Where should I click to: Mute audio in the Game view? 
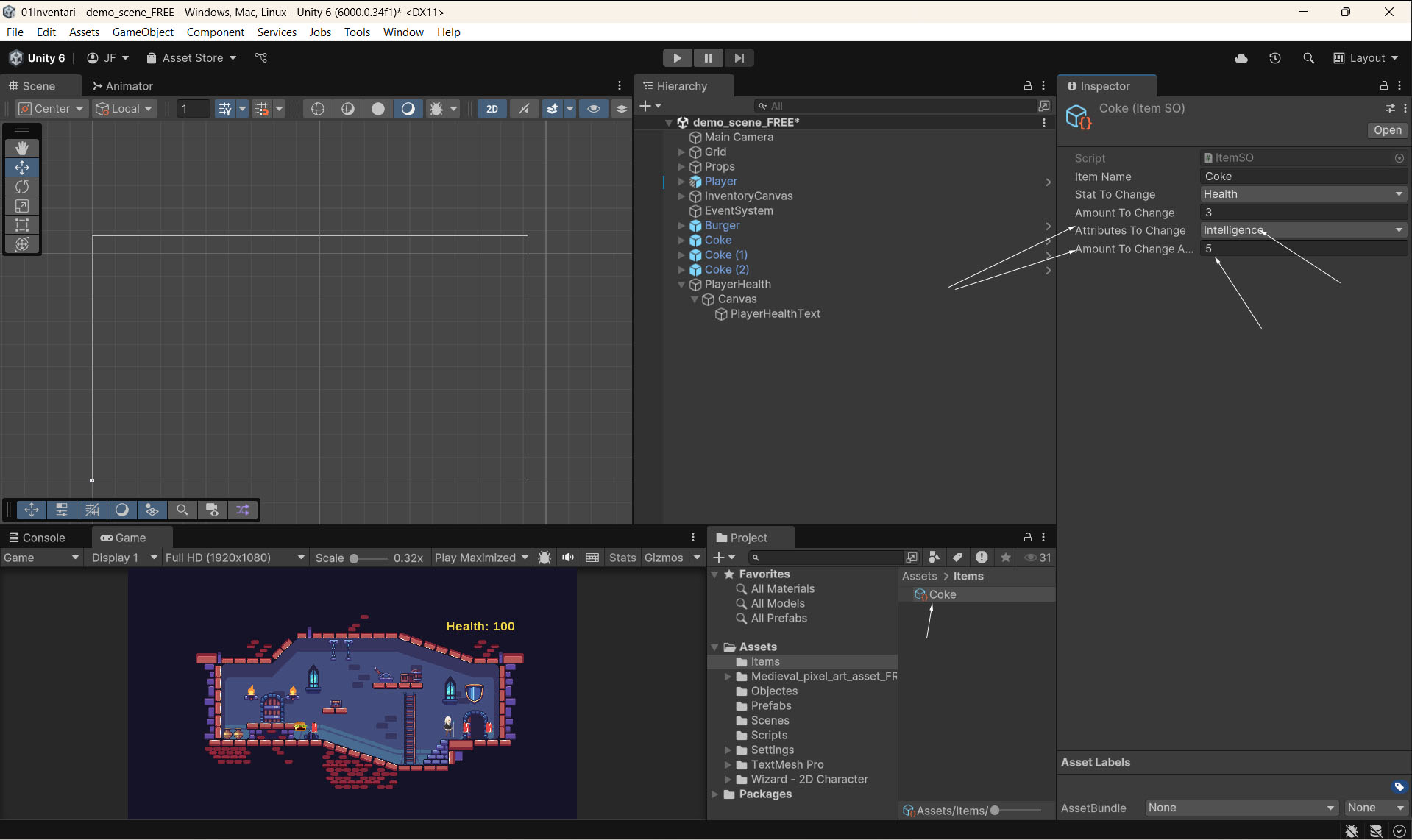(x=568, y=558)
